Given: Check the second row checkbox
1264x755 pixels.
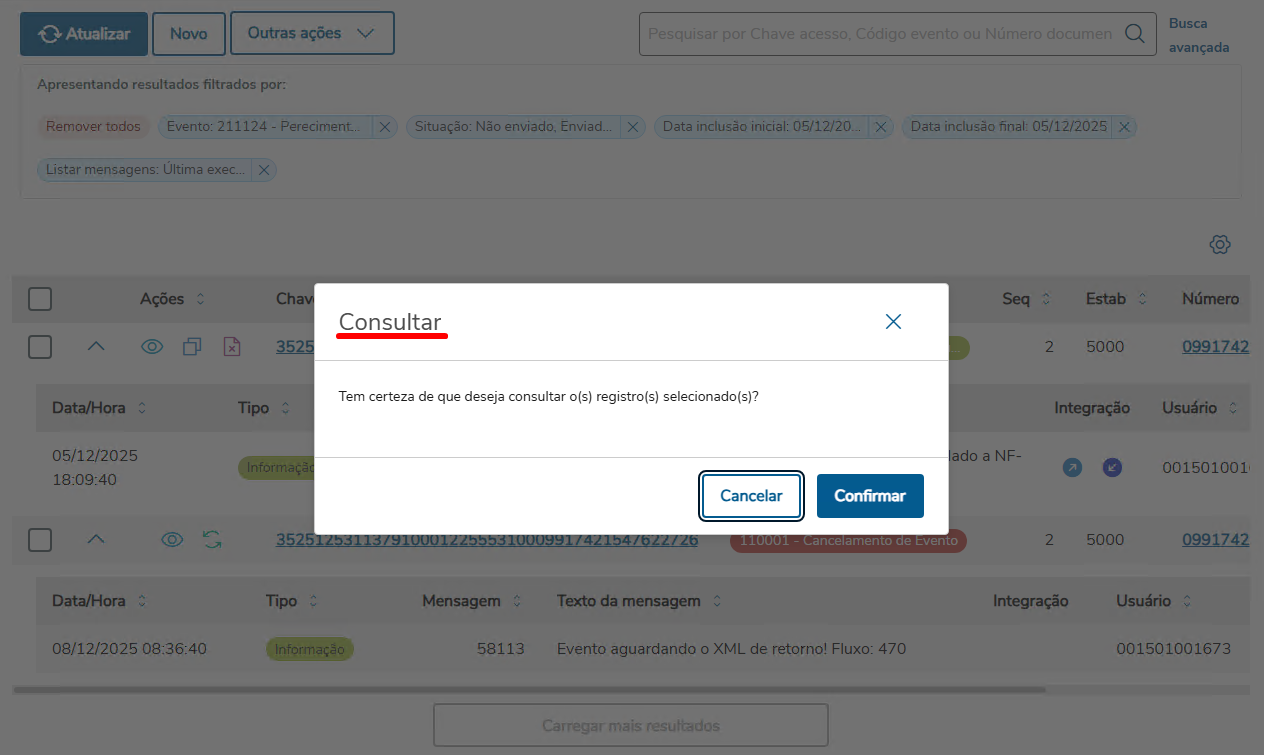Looking at the screenshot, I should 40,540.
